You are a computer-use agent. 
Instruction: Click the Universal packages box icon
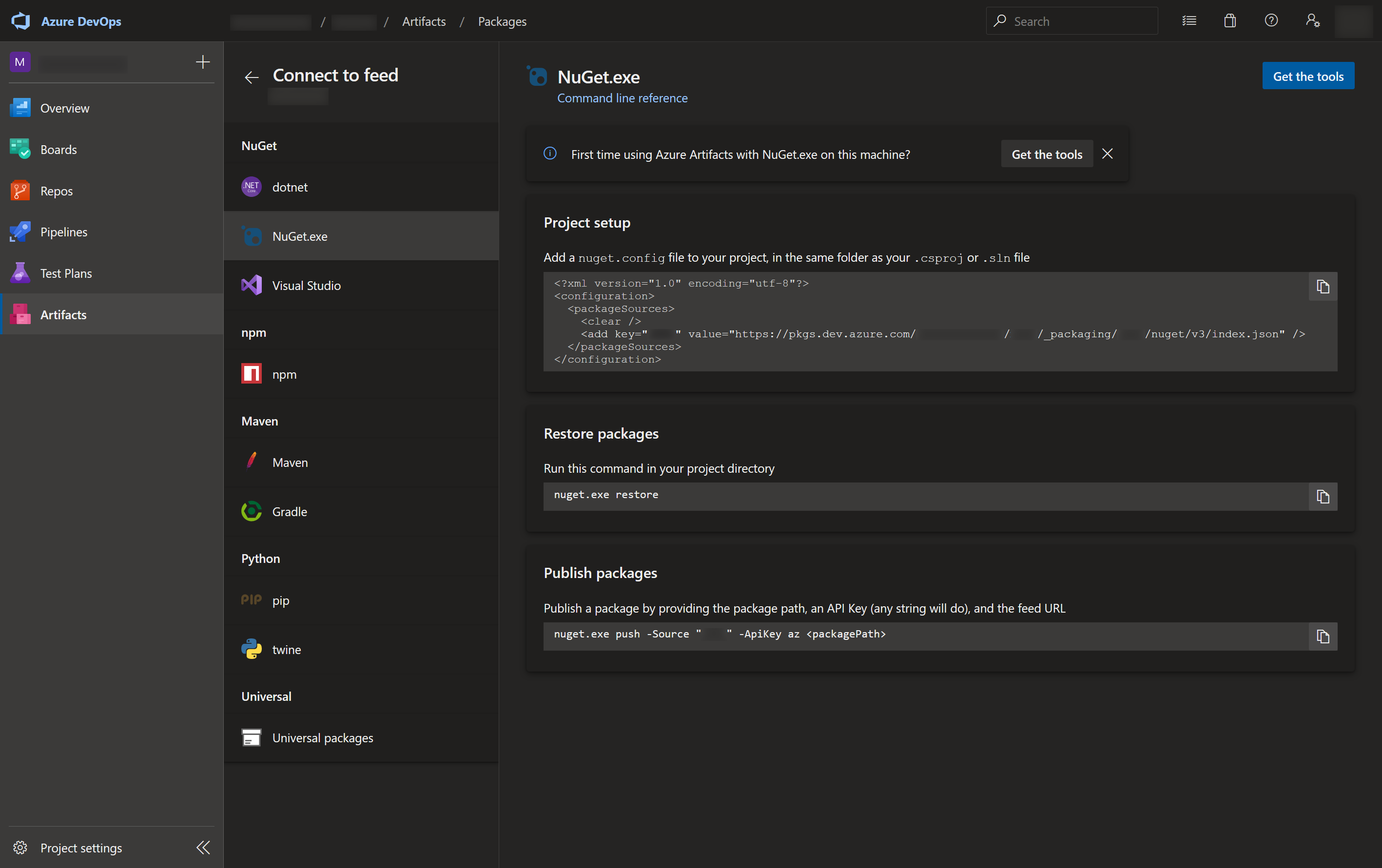click(x=252, y=738)
